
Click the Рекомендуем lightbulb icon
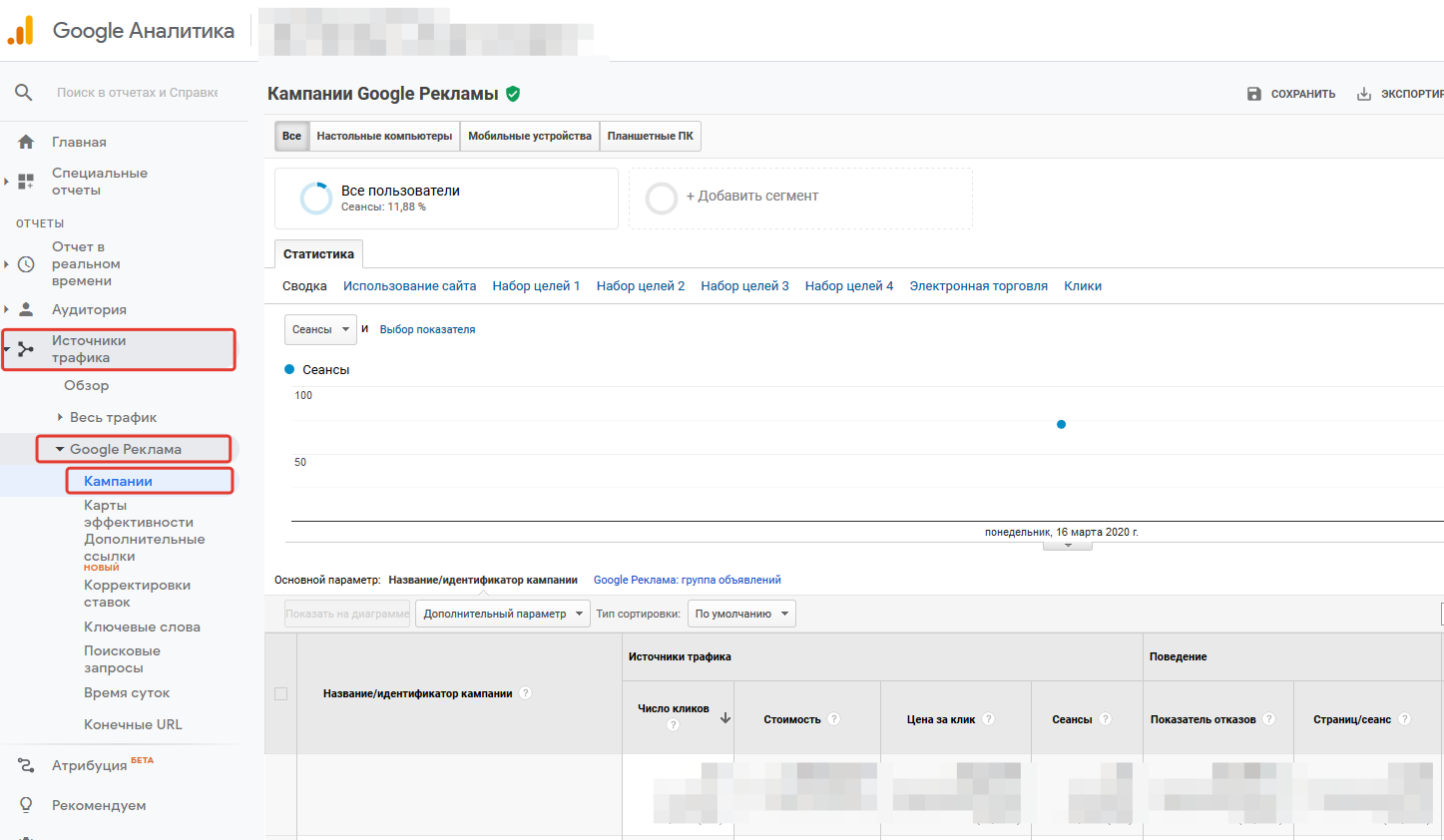point(26,805)
